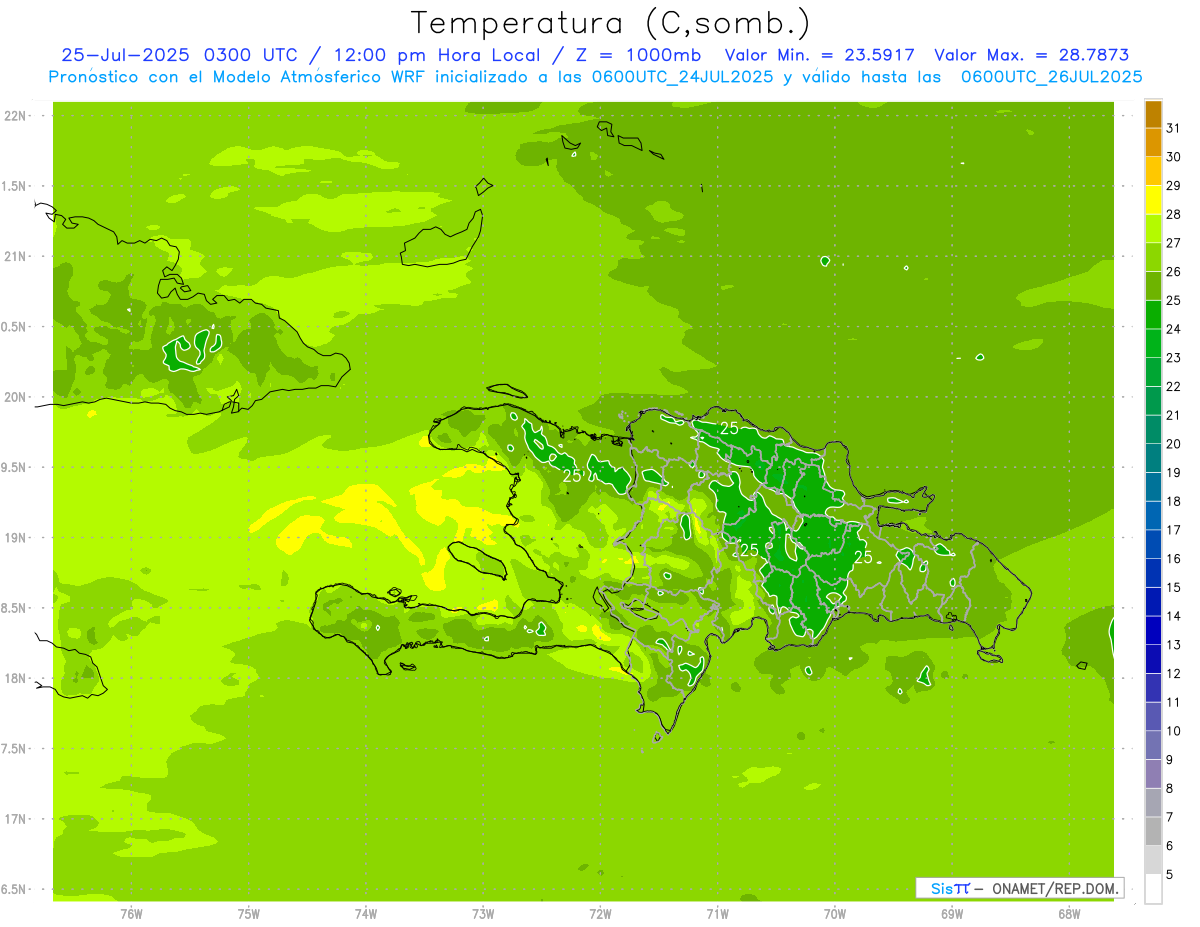Select the "0600UTC_26JUL2025" valid-until time text

point(1051,77)
